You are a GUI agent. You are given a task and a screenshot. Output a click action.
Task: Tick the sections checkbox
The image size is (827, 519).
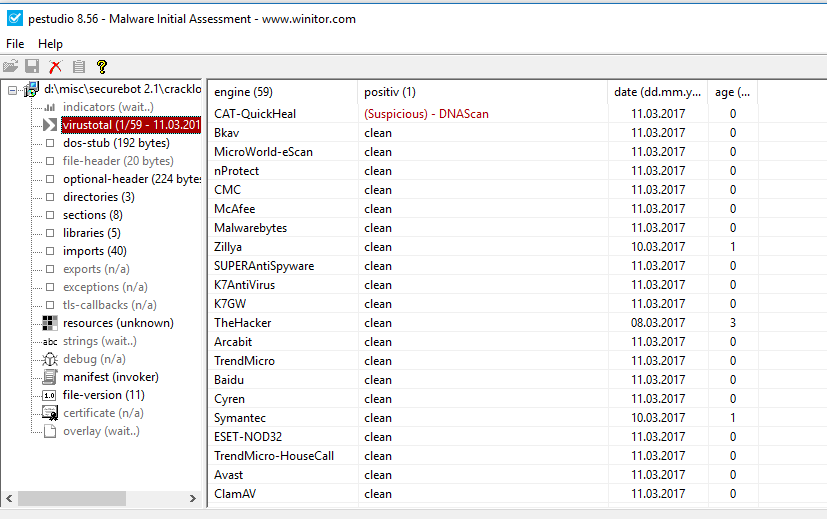coord(50,215)
